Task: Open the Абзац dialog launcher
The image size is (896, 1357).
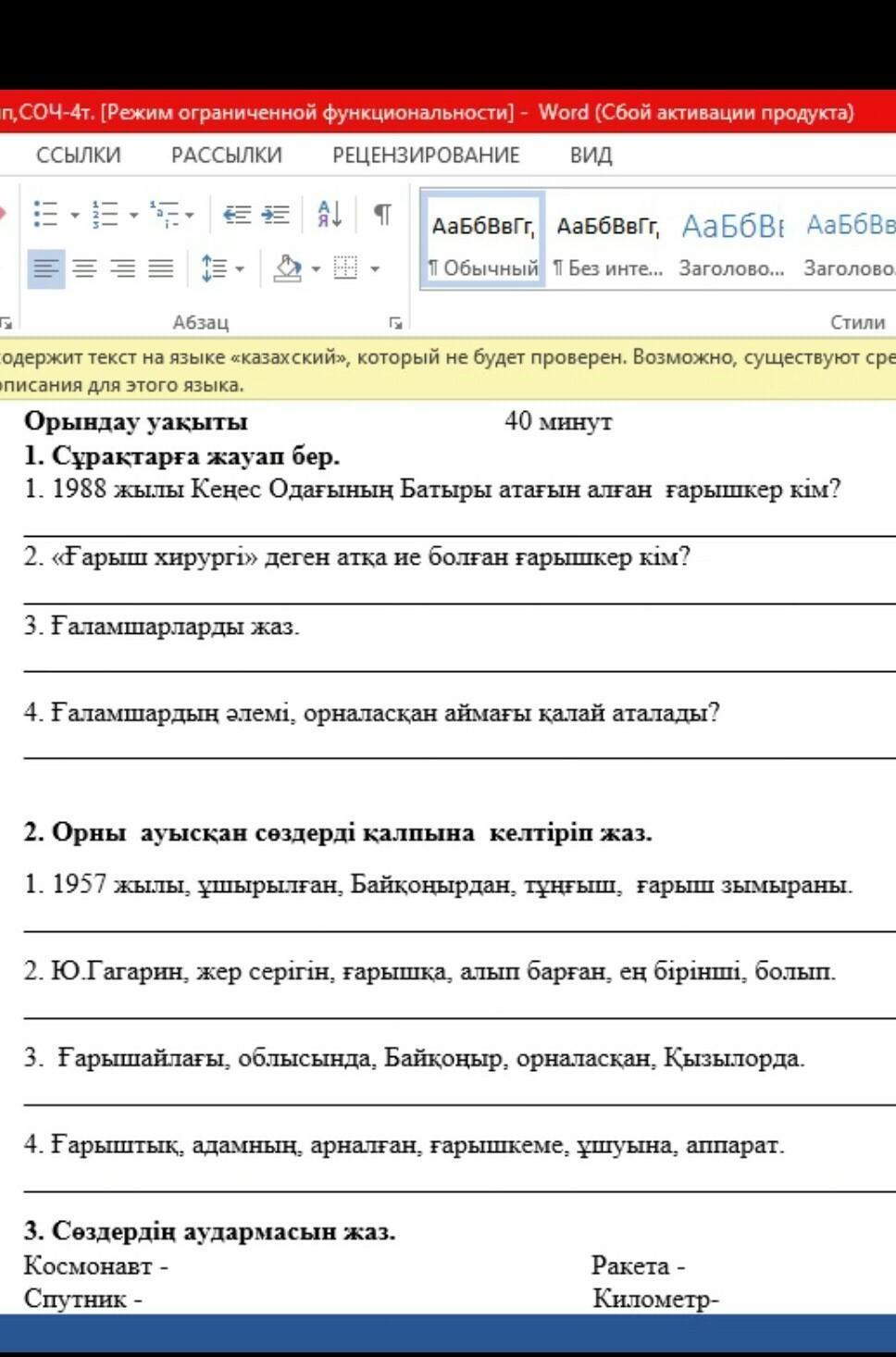Action: [395, 323]
